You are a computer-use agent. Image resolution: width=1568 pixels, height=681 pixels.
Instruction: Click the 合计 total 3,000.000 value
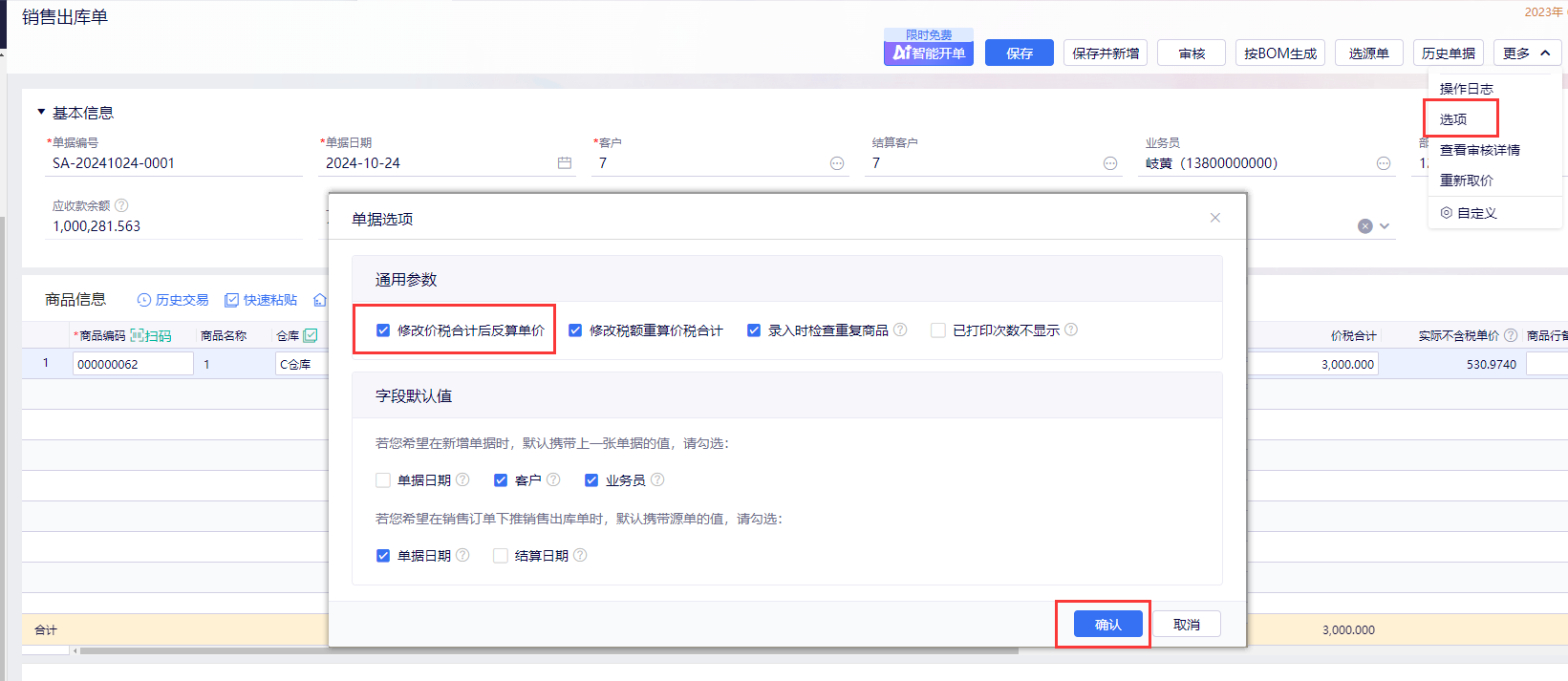(1348, 629)
